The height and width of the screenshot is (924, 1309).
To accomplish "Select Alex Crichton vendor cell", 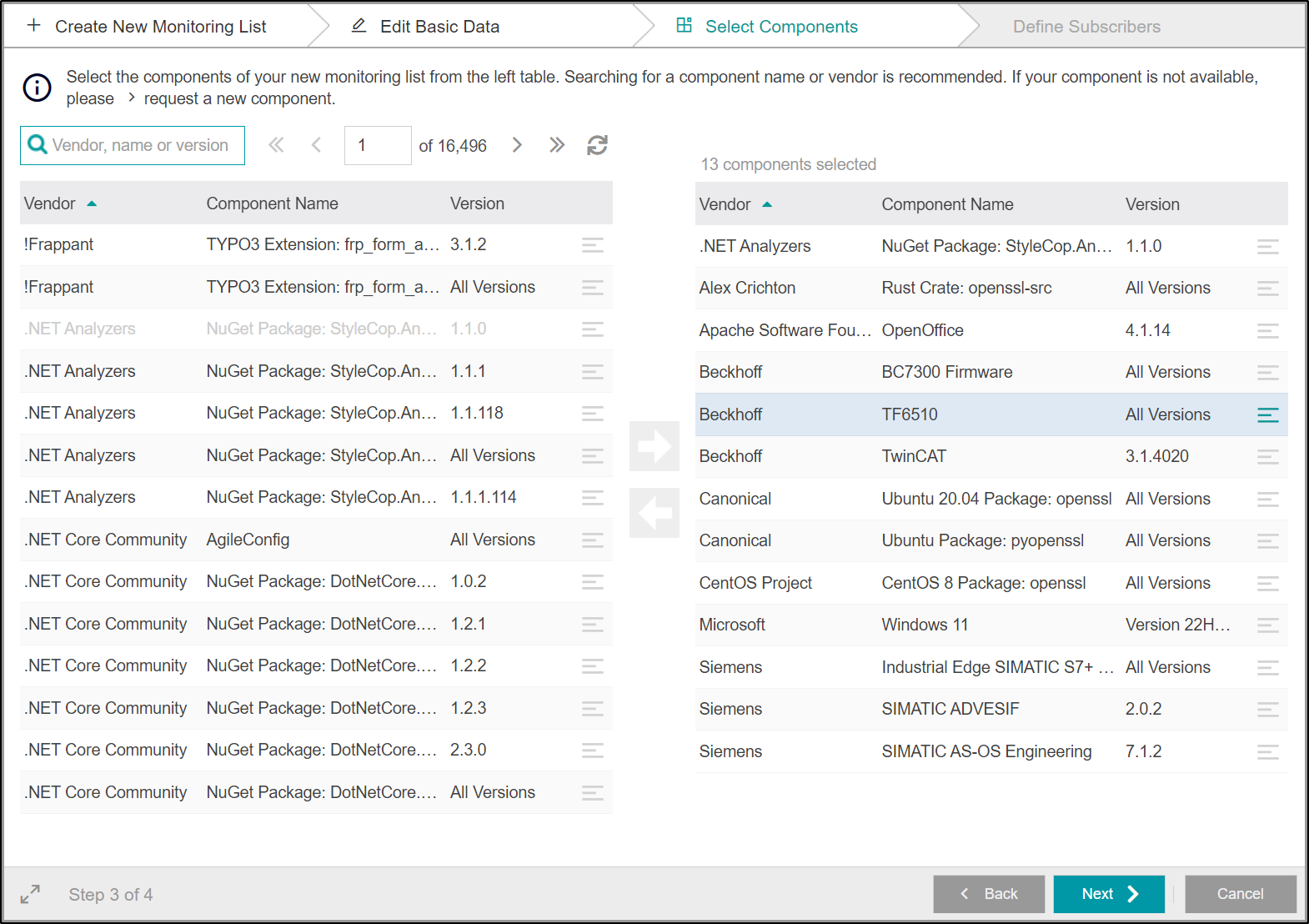I will point(747,288).
